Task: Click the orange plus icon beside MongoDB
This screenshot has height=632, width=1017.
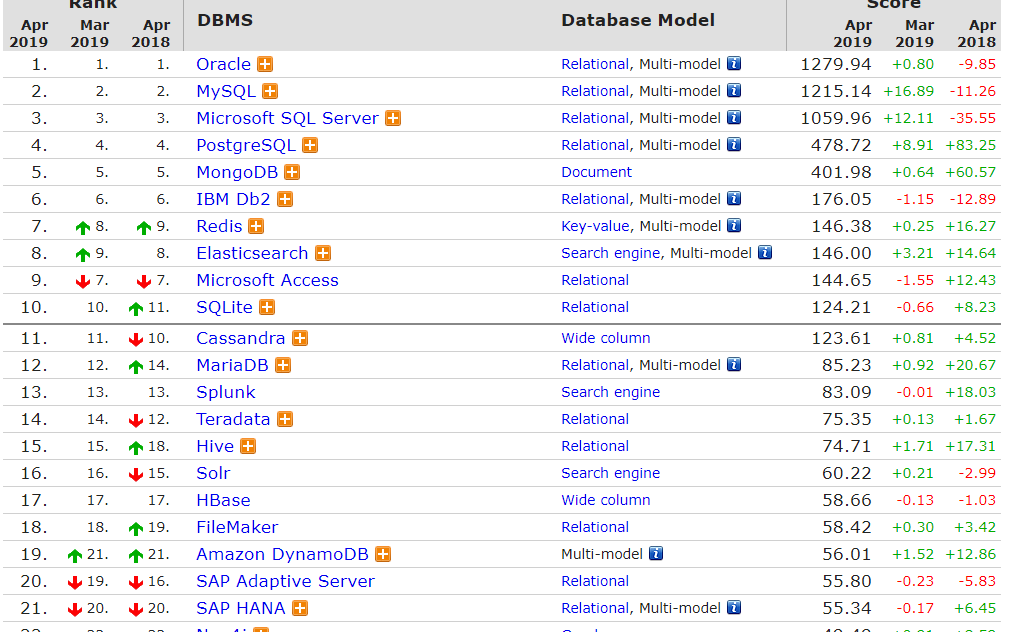Action: (x=293, y=173)
